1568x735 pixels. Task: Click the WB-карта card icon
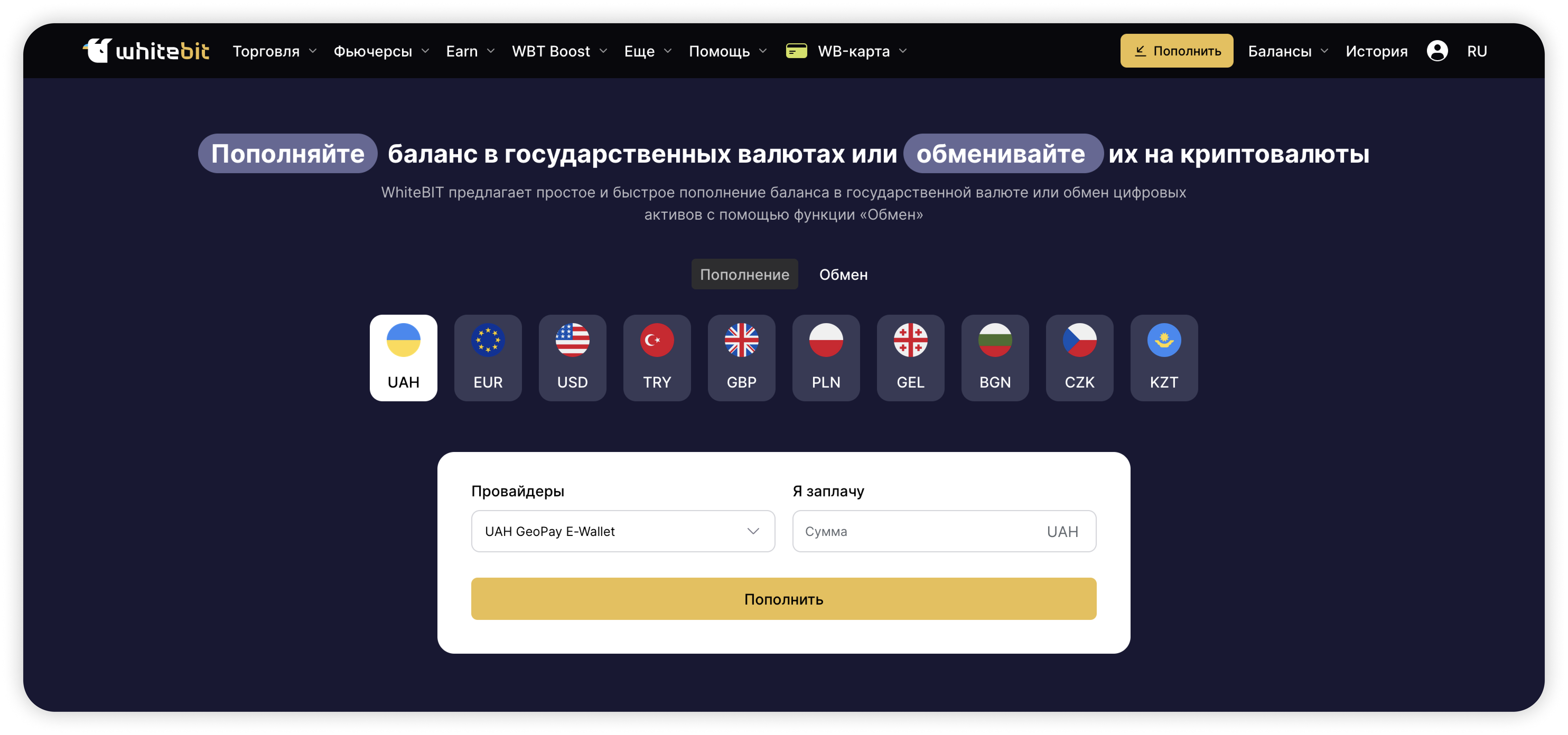[x=796, y=51]
